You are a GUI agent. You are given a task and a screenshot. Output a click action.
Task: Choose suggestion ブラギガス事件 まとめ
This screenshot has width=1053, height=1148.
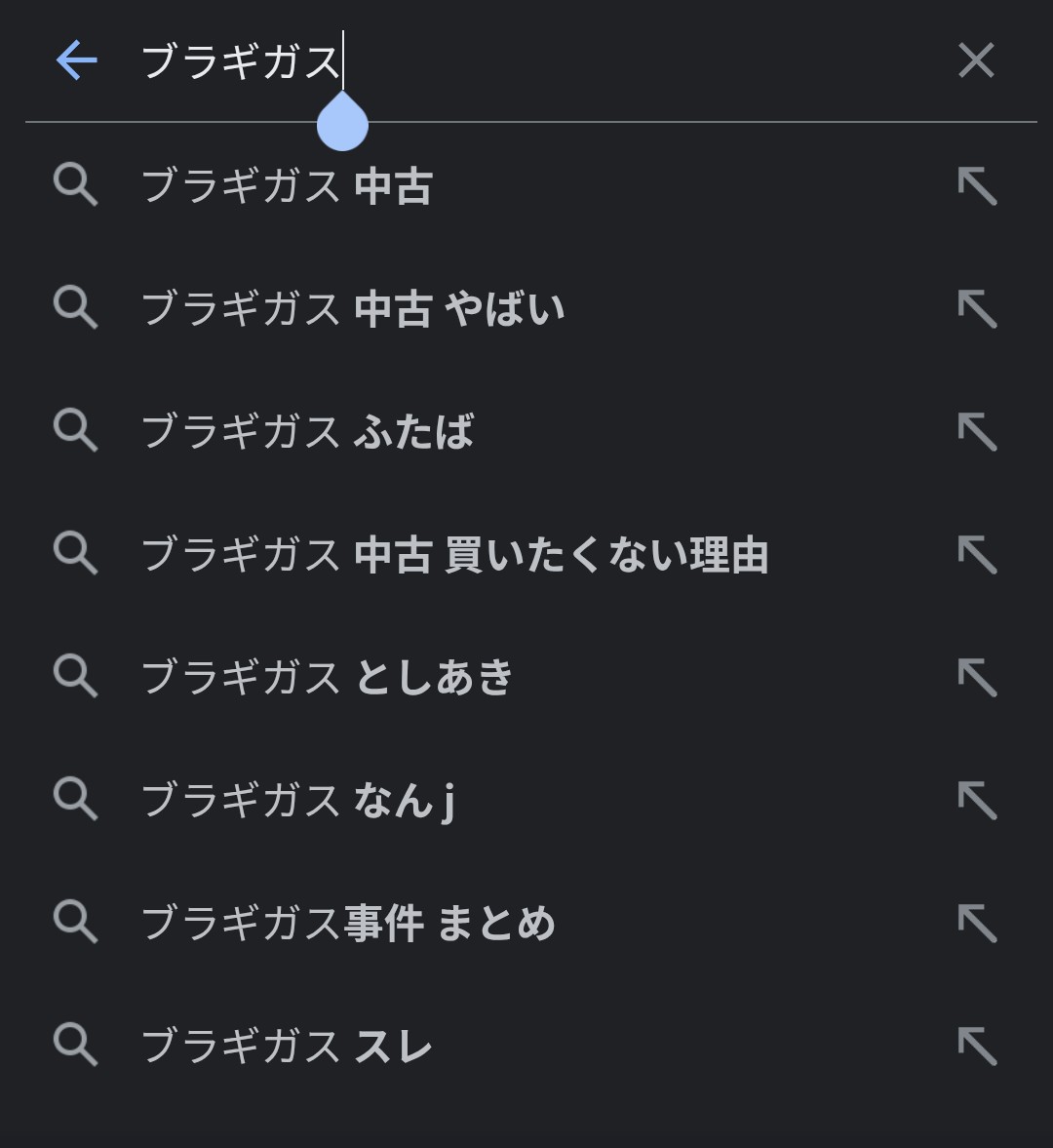348,923
